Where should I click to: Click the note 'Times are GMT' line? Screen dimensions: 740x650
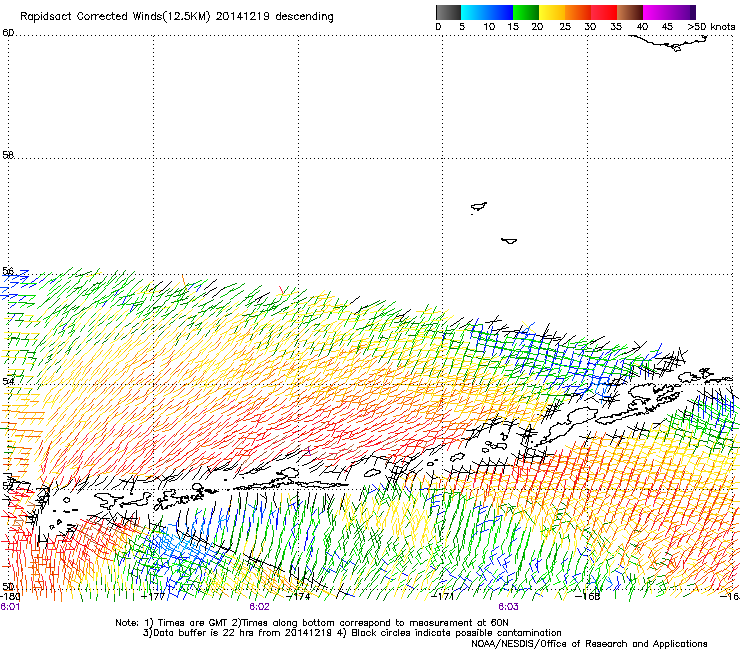[311, 623]
